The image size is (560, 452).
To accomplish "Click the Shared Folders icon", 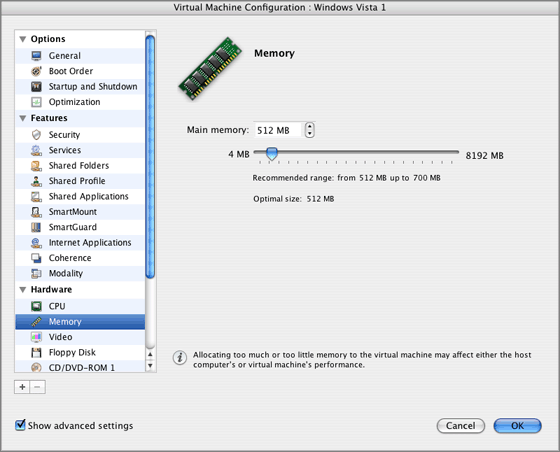I will tap(36, 166).
